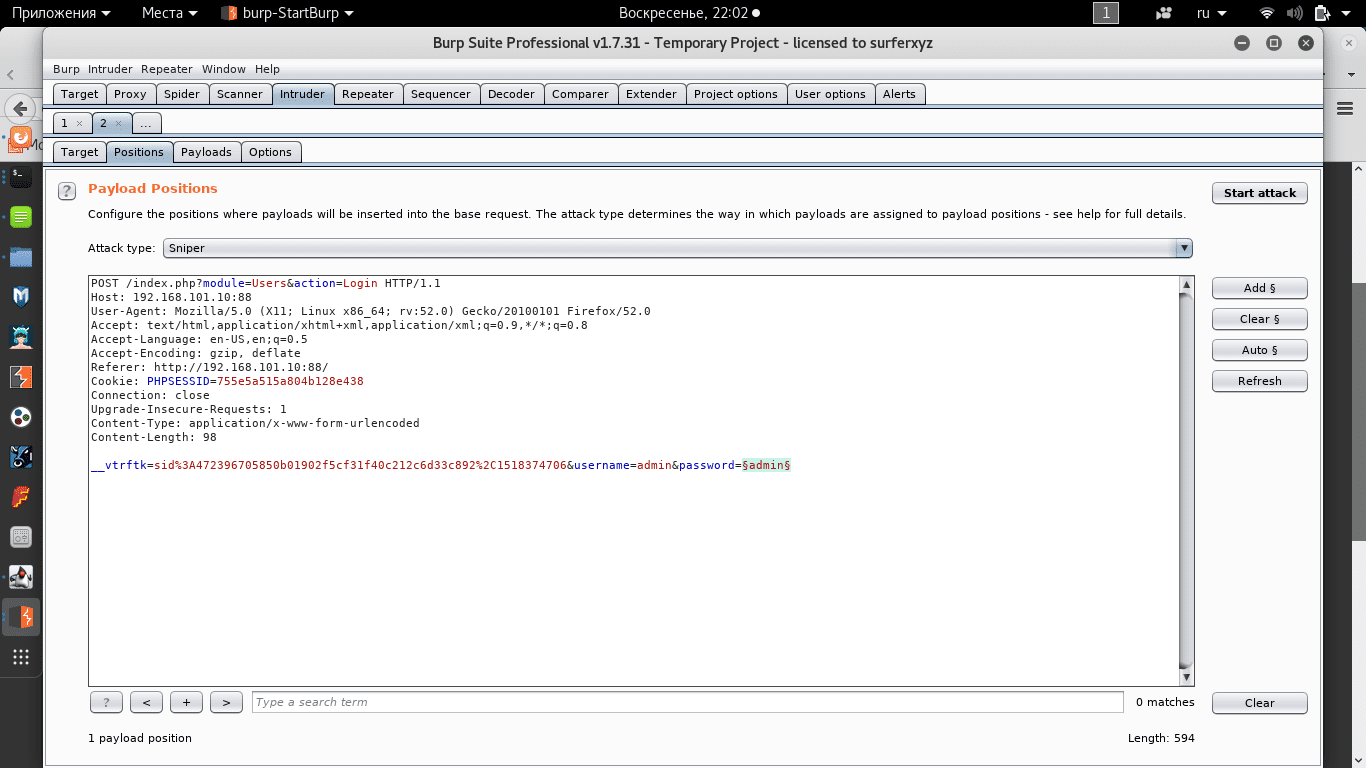1366x768 pixels.
Task: Open the Repeater tool tab
Action: click(x=367, y=94)
